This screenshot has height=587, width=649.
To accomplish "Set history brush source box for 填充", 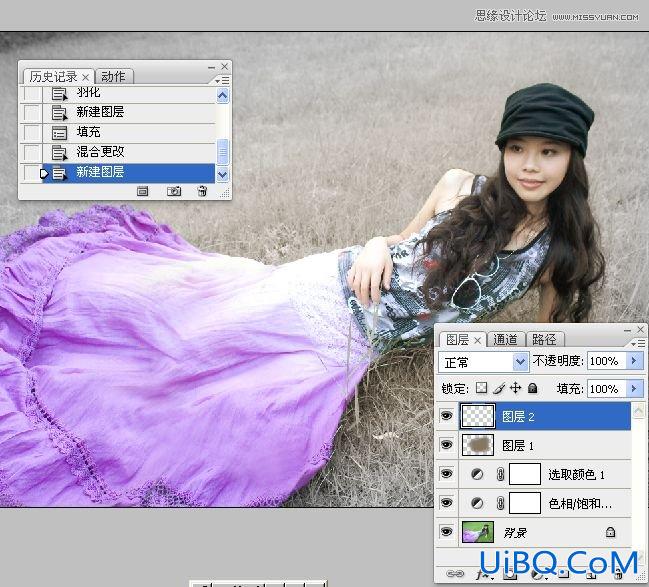I will pos(32,133).
